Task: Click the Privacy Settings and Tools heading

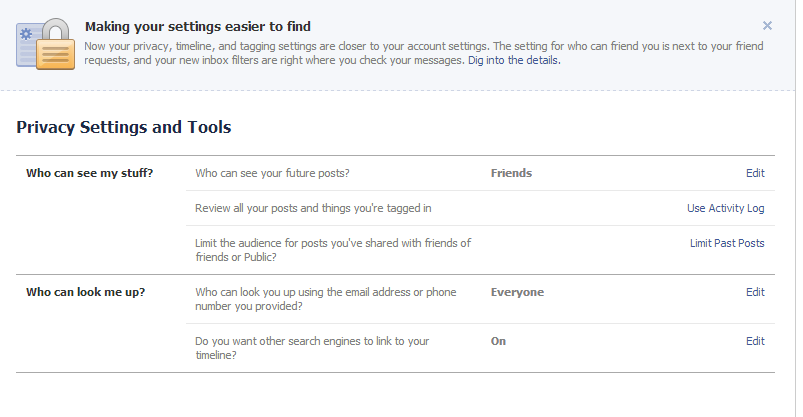Action: click(123, 127)
